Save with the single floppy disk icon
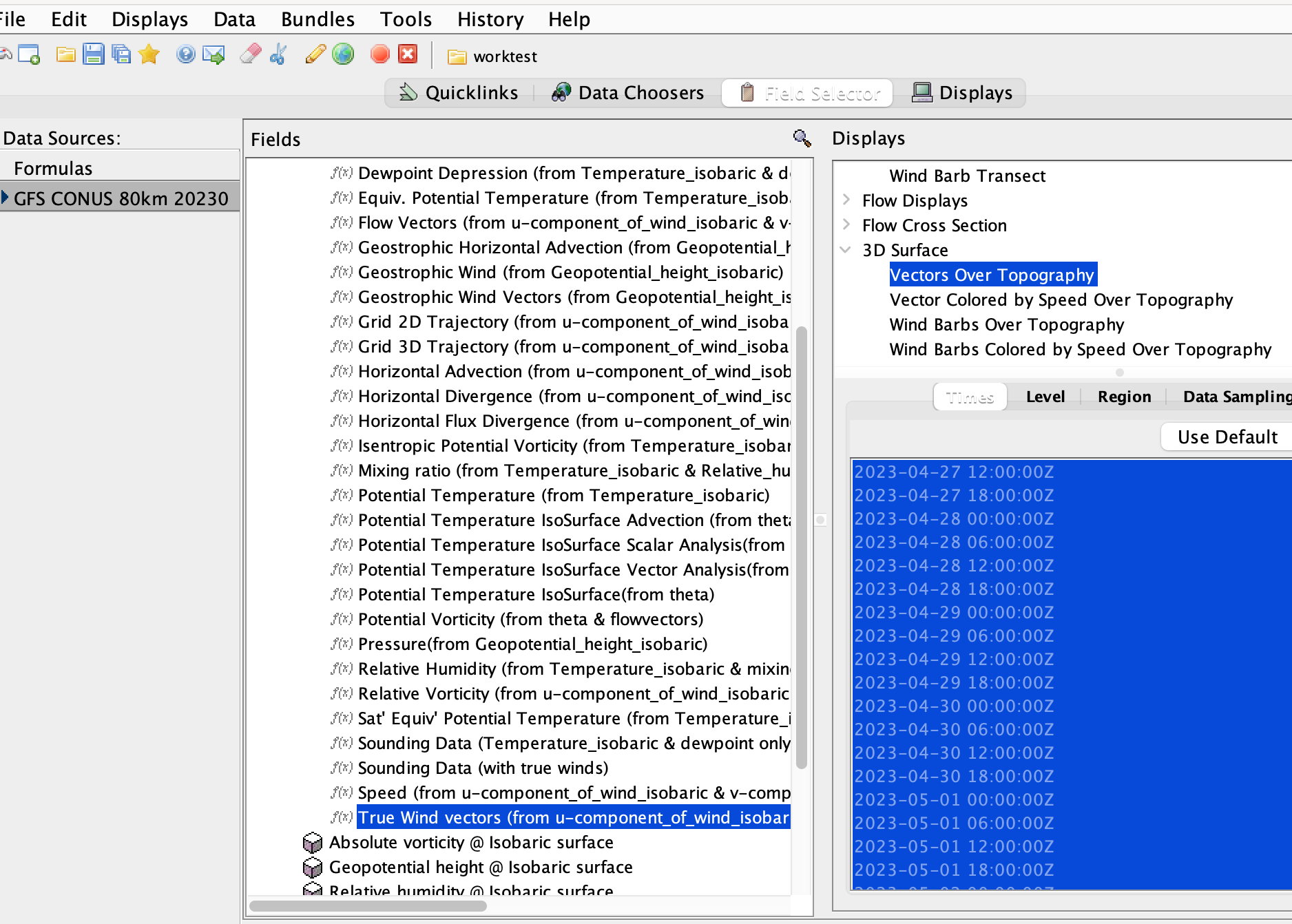This screenshot has height=924, width=1292. coord(93,54)
